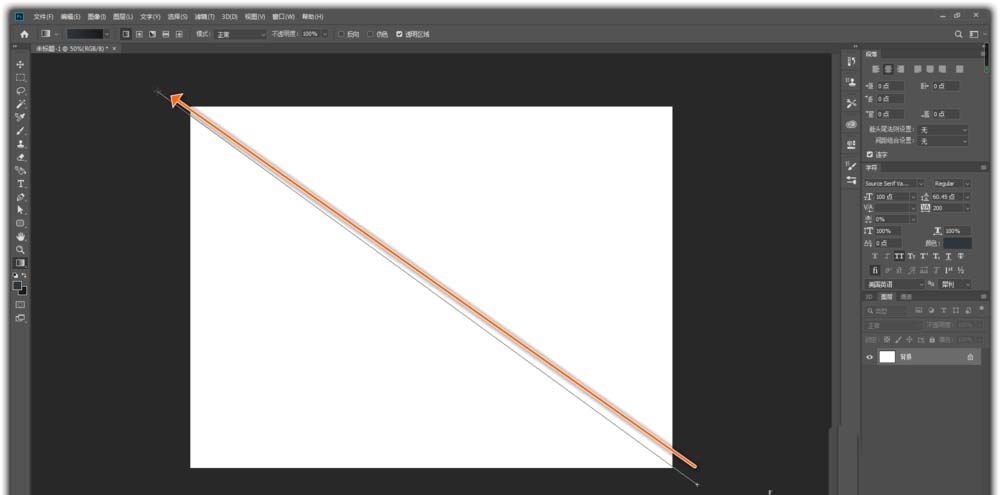Image resolution: width=1000 pixels, height=495 pixels.
Task: Choose the angle gradient style icon
Action: (x=152, y=34)
